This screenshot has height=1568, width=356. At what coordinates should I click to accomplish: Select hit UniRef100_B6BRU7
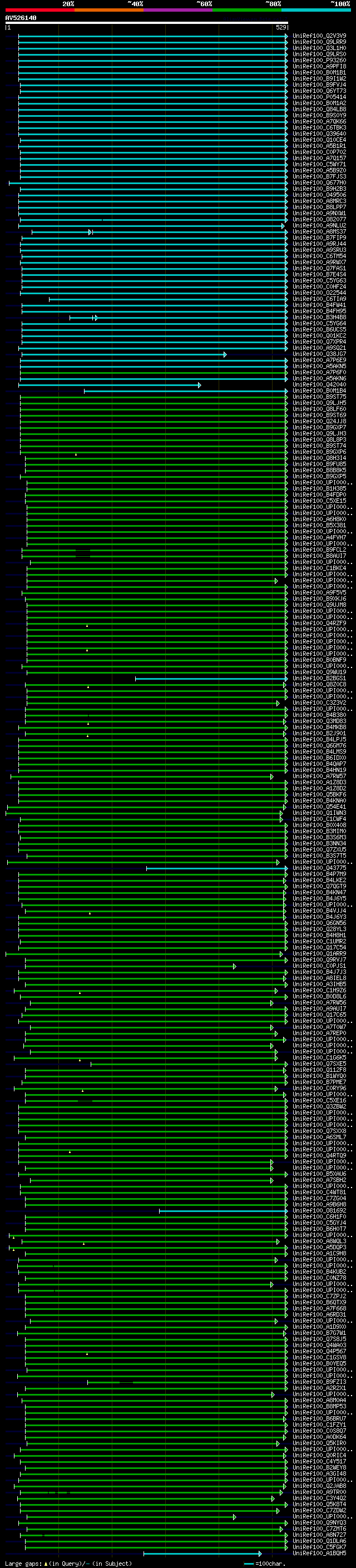point(319,1418)
